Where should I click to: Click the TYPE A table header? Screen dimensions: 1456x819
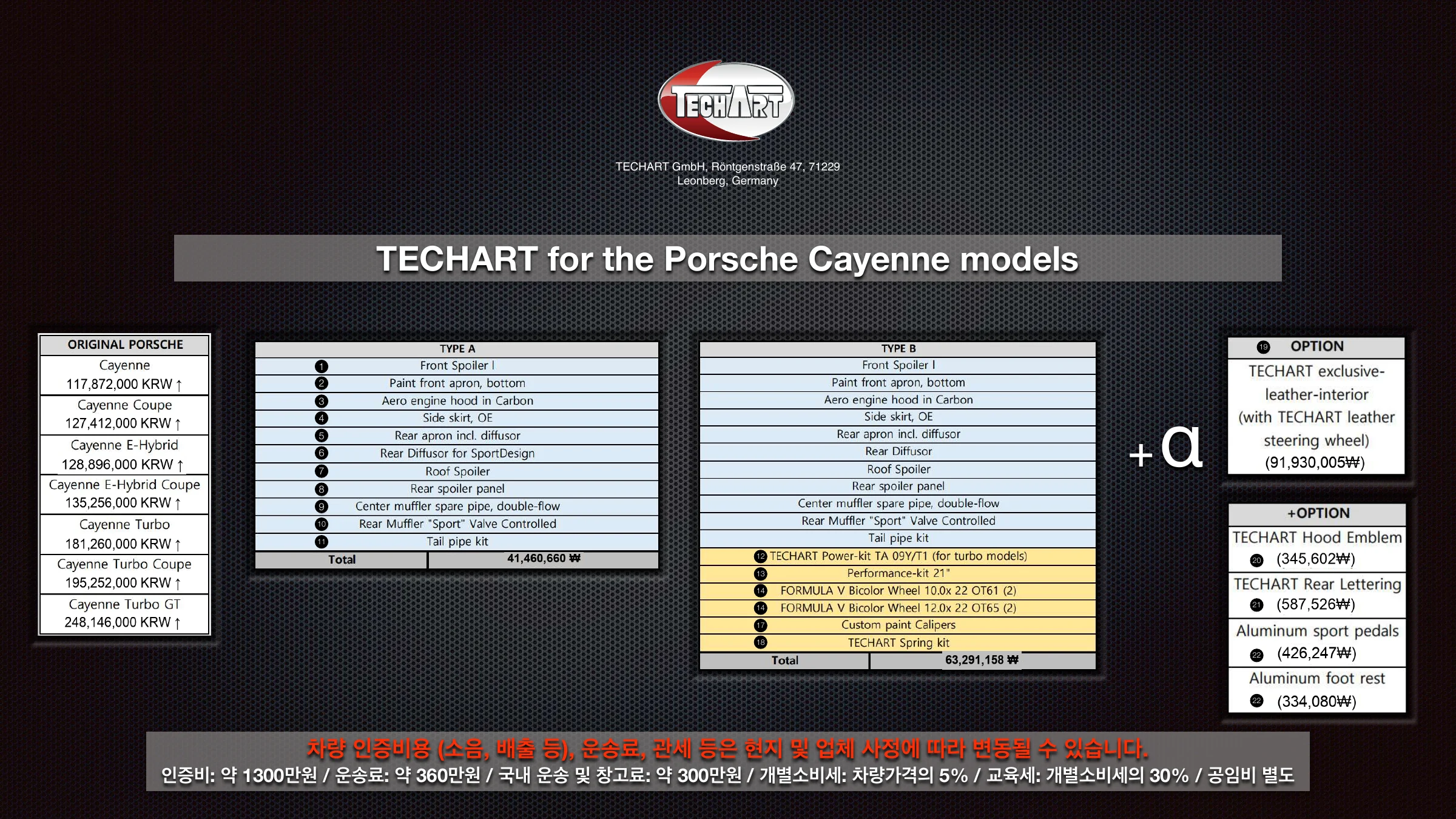(x=457, y=349)
